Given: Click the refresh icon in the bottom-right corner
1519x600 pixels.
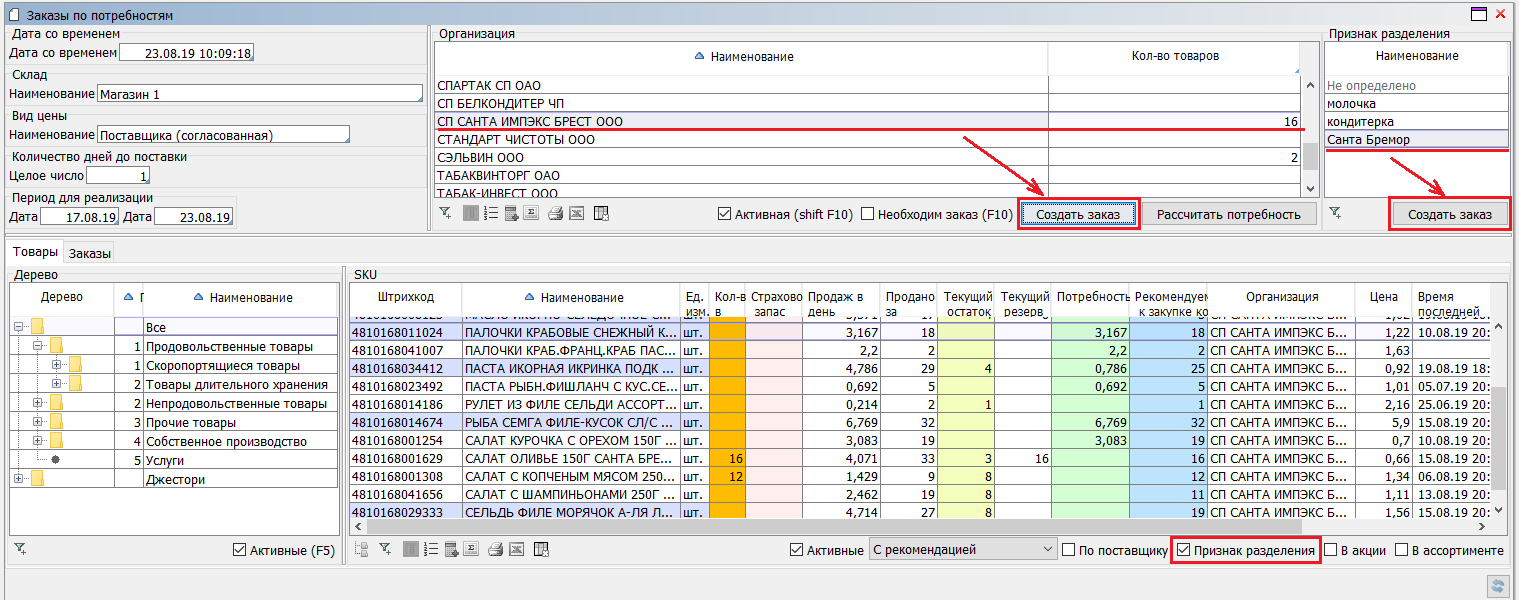Looking at the screenshot, I should tap(1497, 586).
